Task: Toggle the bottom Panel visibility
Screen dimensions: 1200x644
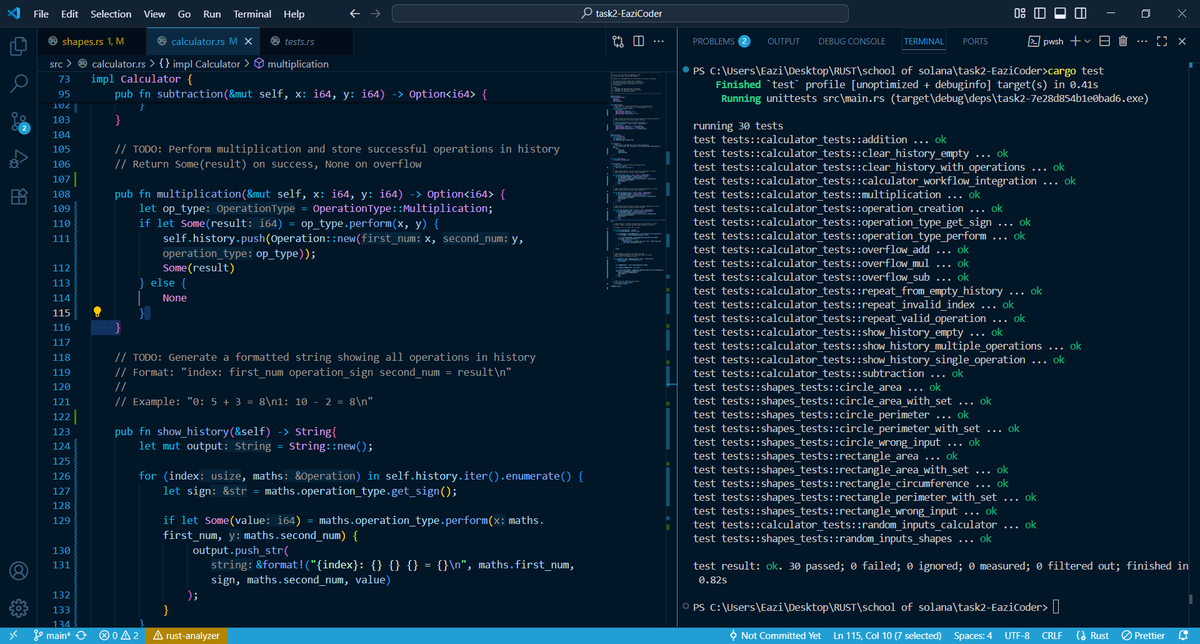Action: tap(1061, 14)
